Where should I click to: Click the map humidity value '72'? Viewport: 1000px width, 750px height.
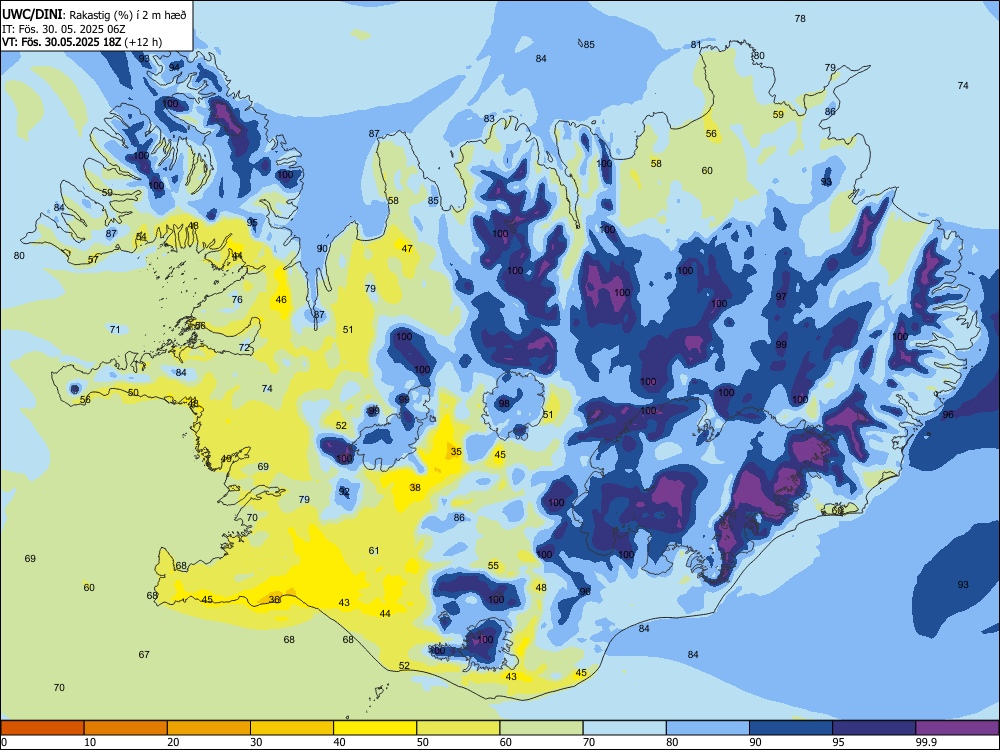(244, 348)
